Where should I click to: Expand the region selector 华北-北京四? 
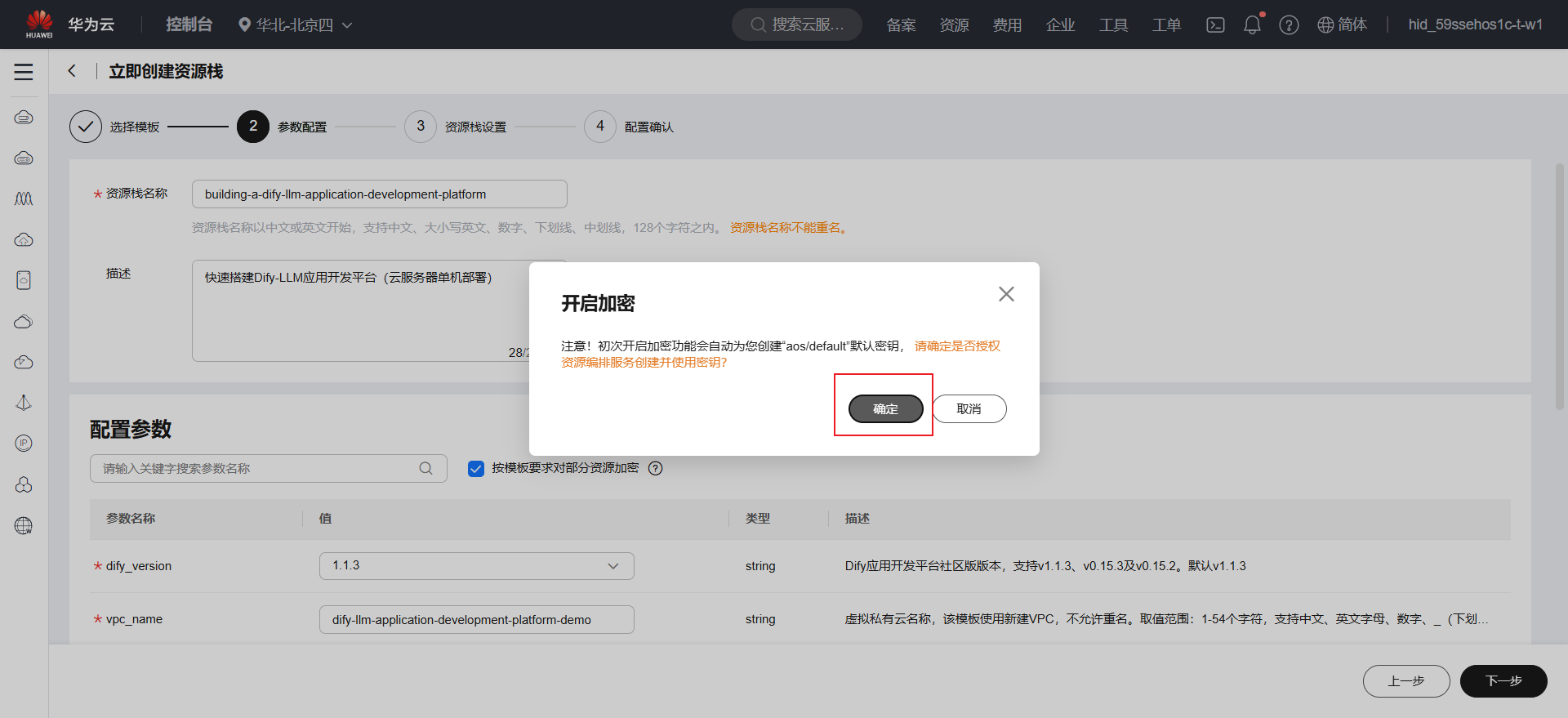pos(295,25)
